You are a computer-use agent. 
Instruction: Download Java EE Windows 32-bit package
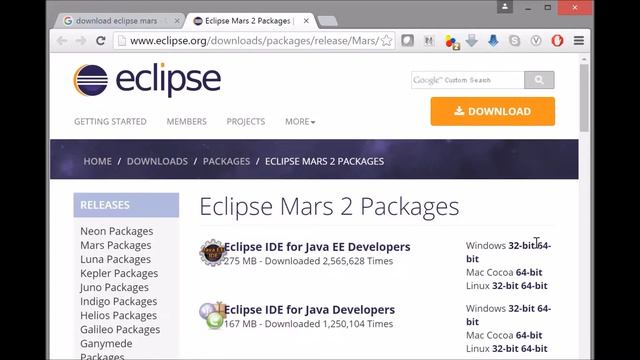pos(521,246)
